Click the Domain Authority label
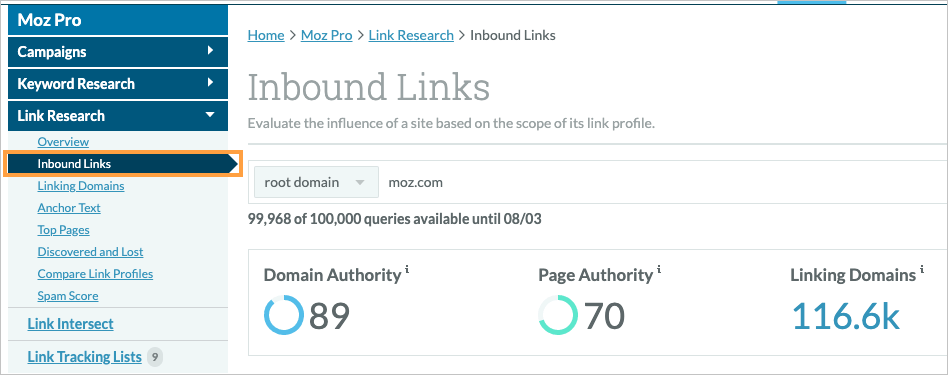Viewport: 948px width, 375px height. 333,275
